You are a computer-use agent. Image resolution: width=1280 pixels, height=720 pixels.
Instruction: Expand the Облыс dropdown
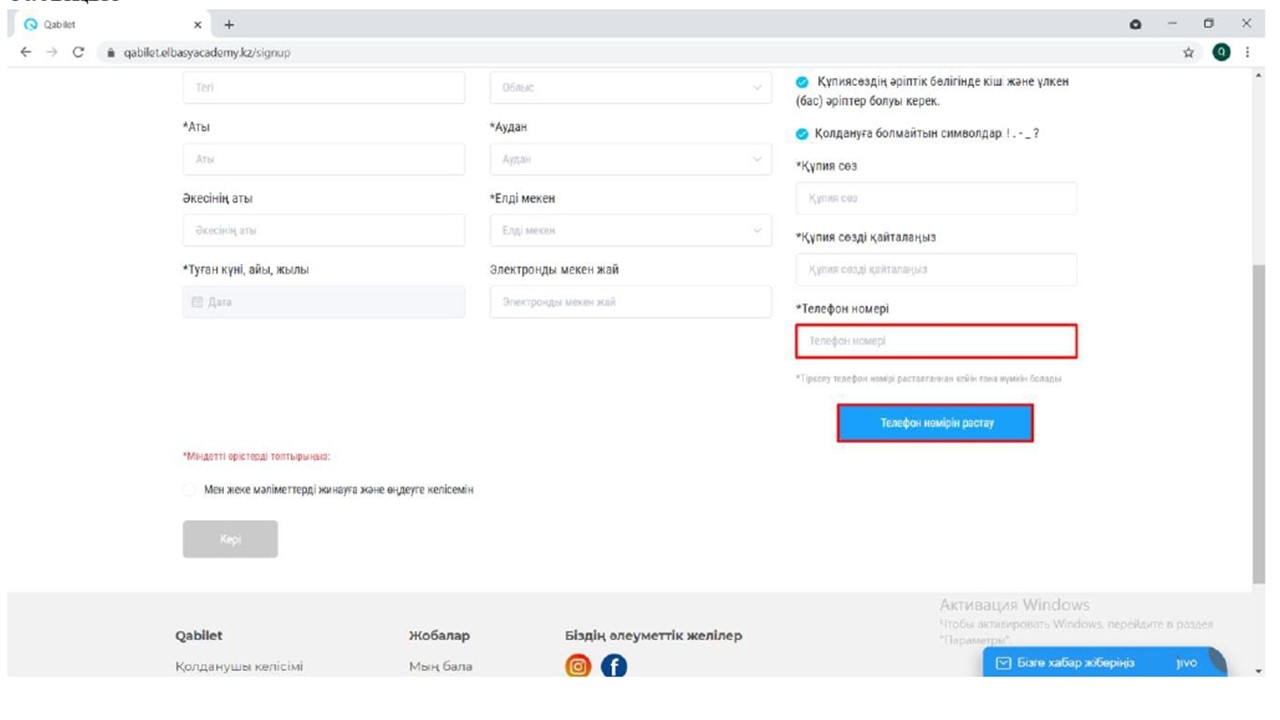(630, 88)
